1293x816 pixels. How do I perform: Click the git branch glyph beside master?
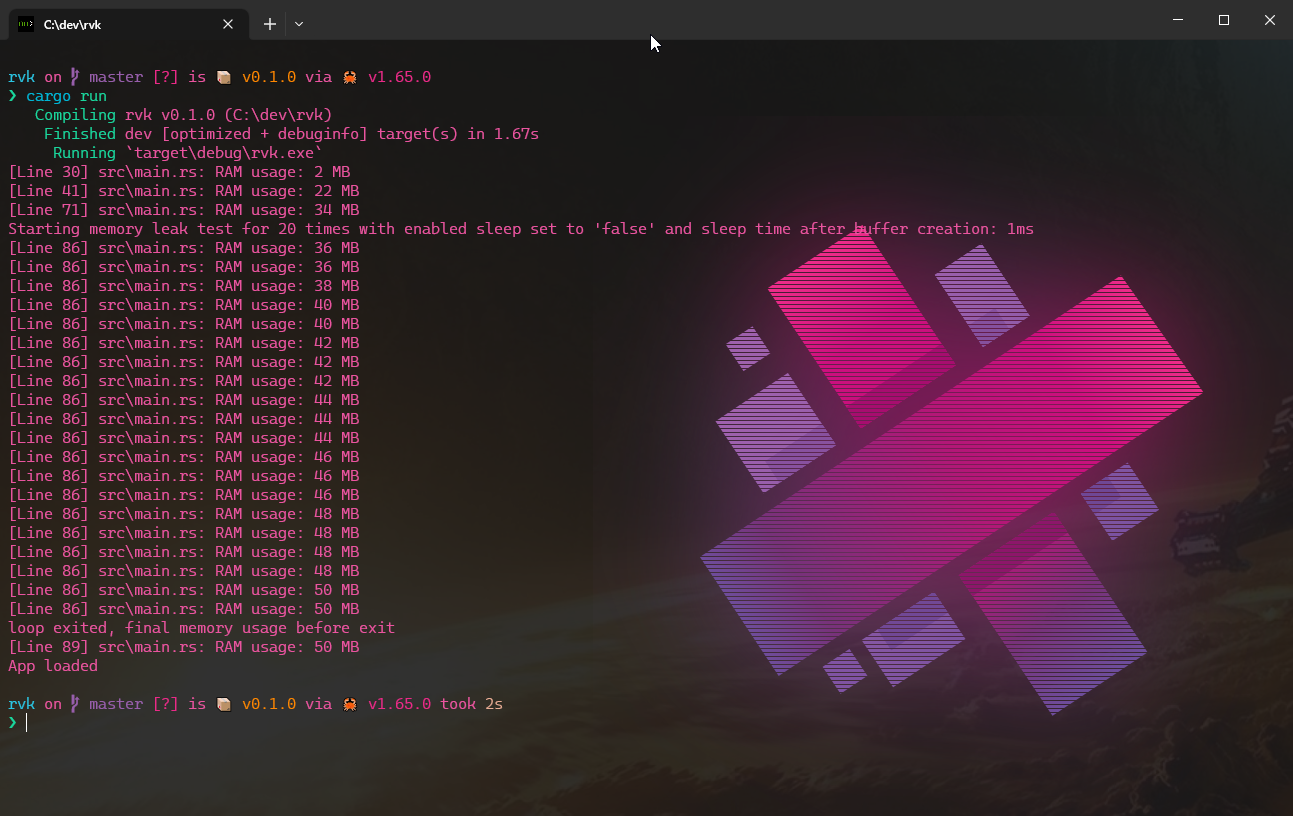76,76
